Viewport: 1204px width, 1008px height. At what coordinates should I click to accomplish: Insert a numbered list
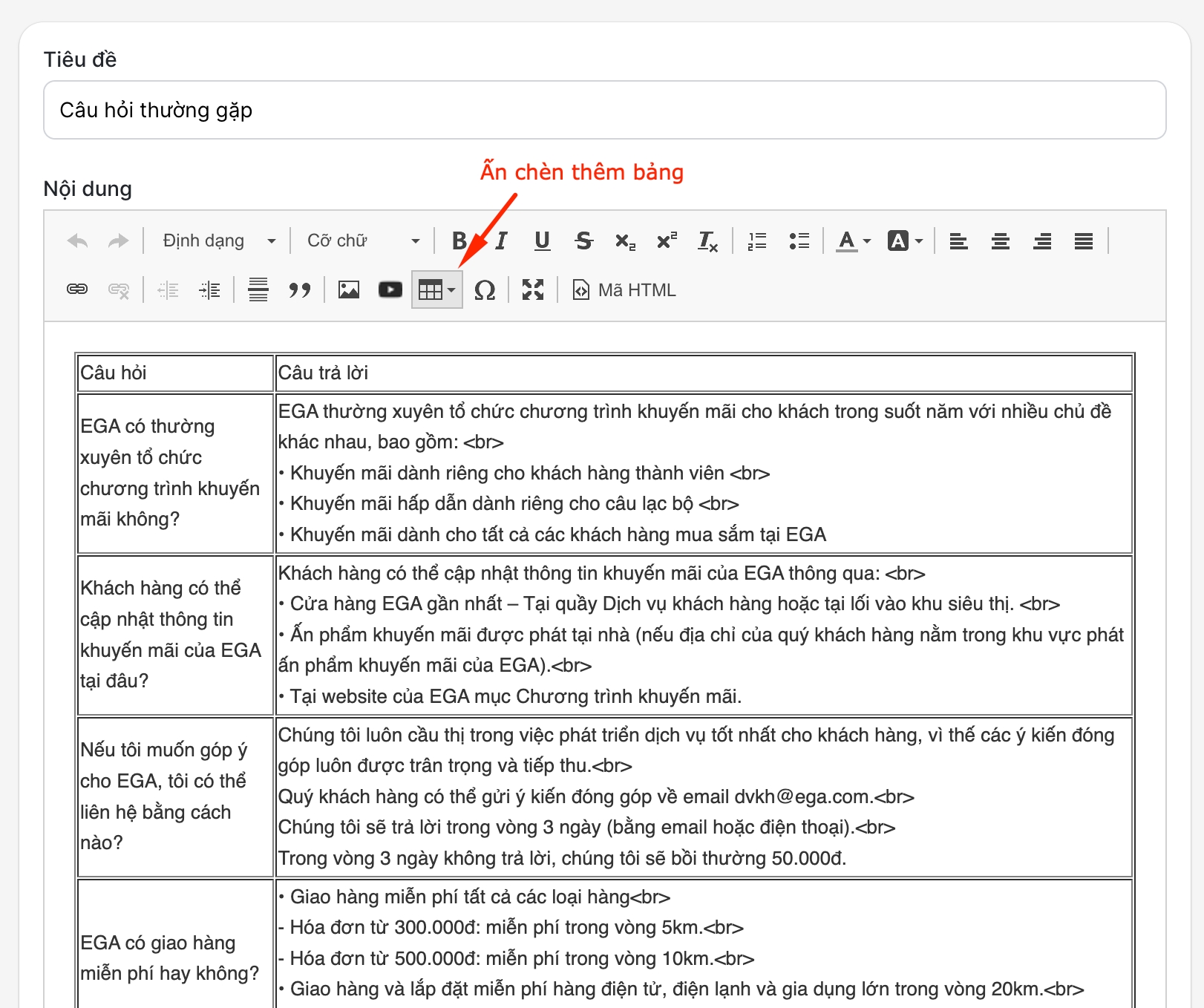[757, 241]
